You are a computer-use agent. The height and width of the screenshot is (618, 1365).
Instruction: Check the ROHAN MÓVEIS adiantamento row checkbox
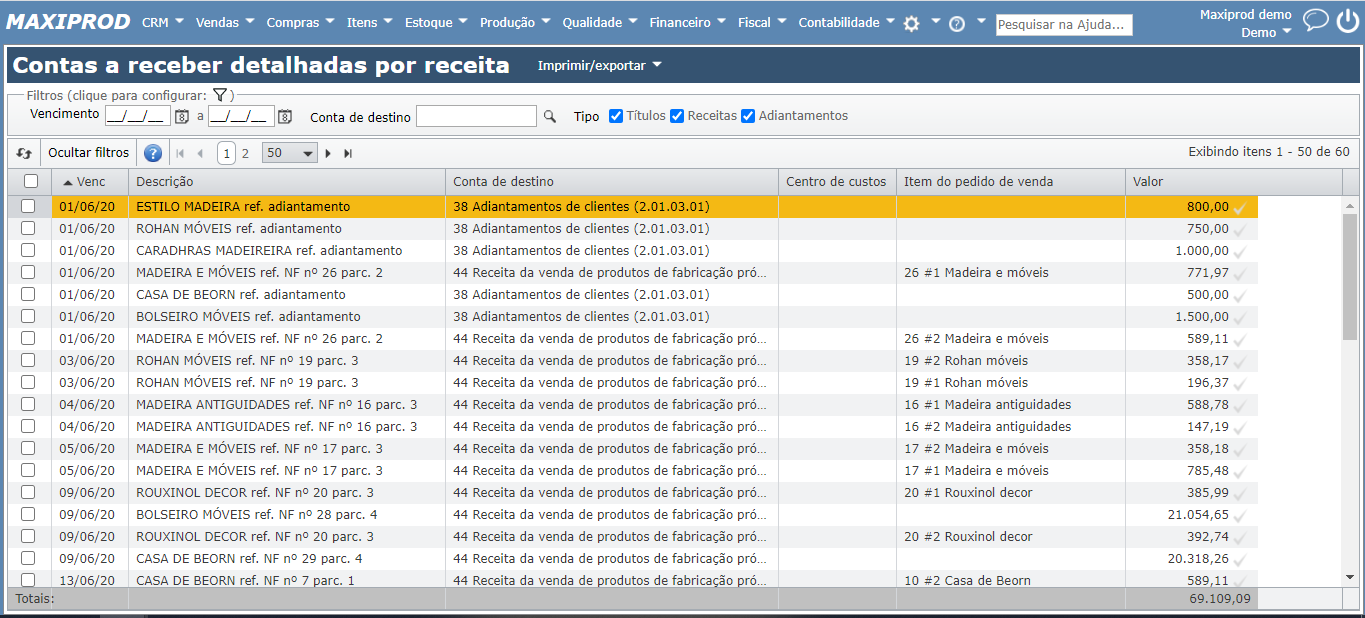point(28,228)
